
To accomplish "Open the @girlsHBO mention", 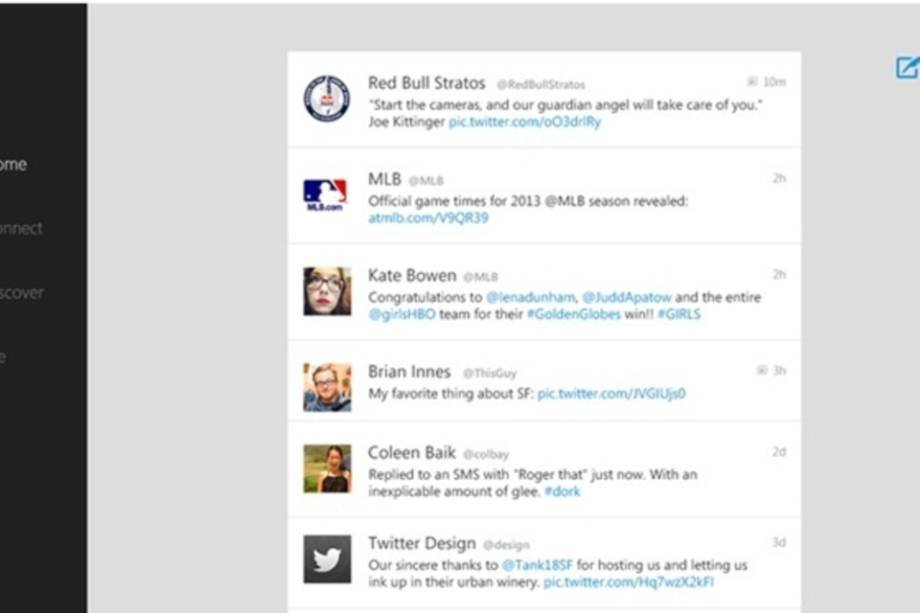I will tap(402, 314).
